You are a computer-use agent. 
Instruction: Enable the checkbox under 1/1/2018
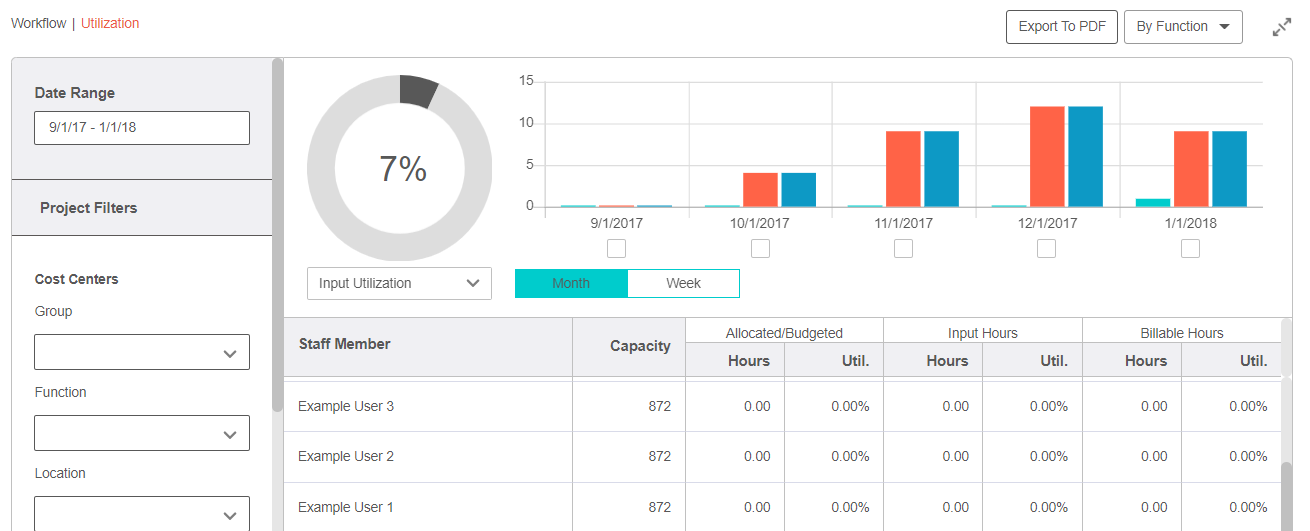tap(1190, 248)
